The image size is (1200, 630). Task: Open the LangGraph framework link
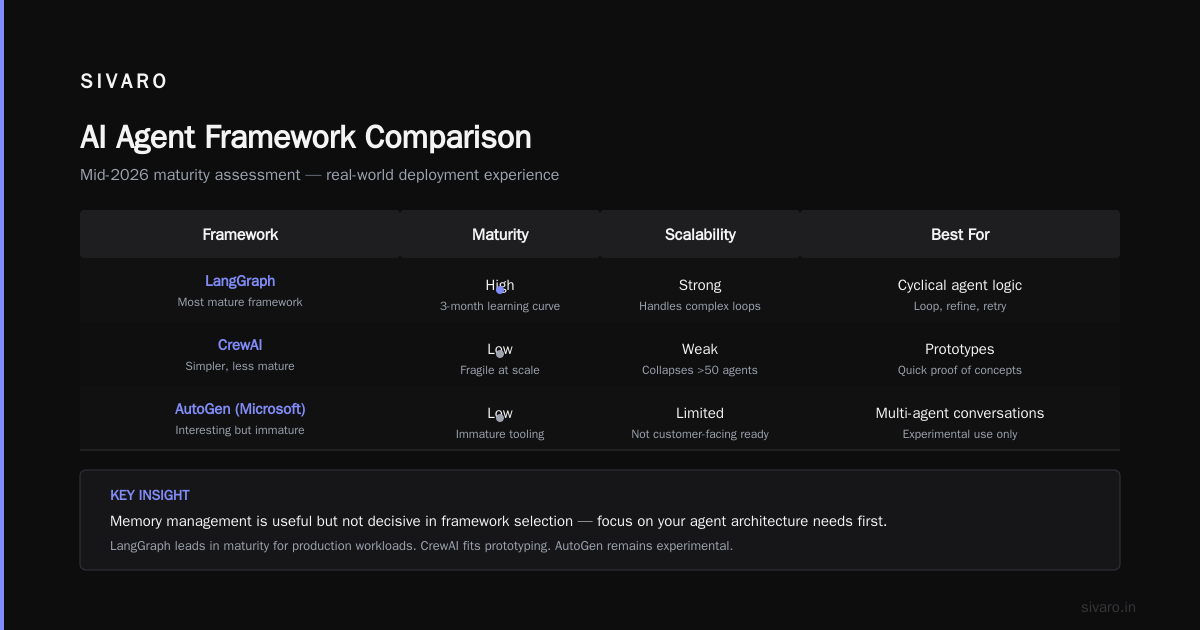pos(240,281)
